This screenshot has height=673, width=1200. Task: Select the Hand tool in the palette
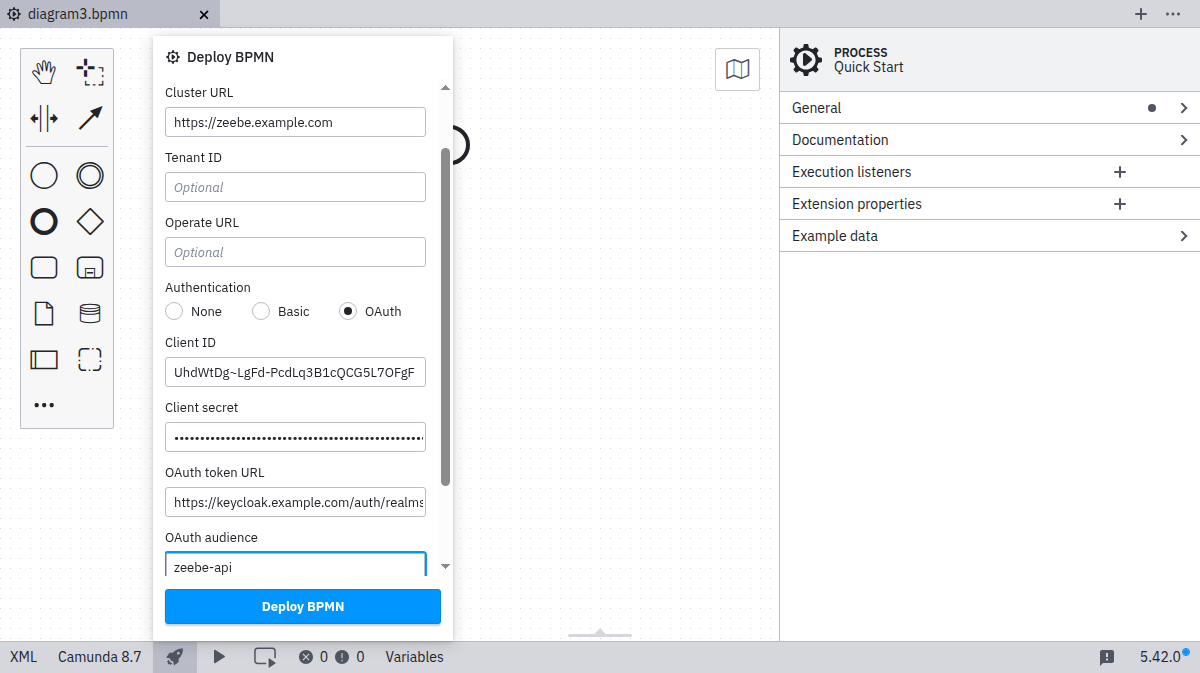pyautogui.click(x=44, y=71)
